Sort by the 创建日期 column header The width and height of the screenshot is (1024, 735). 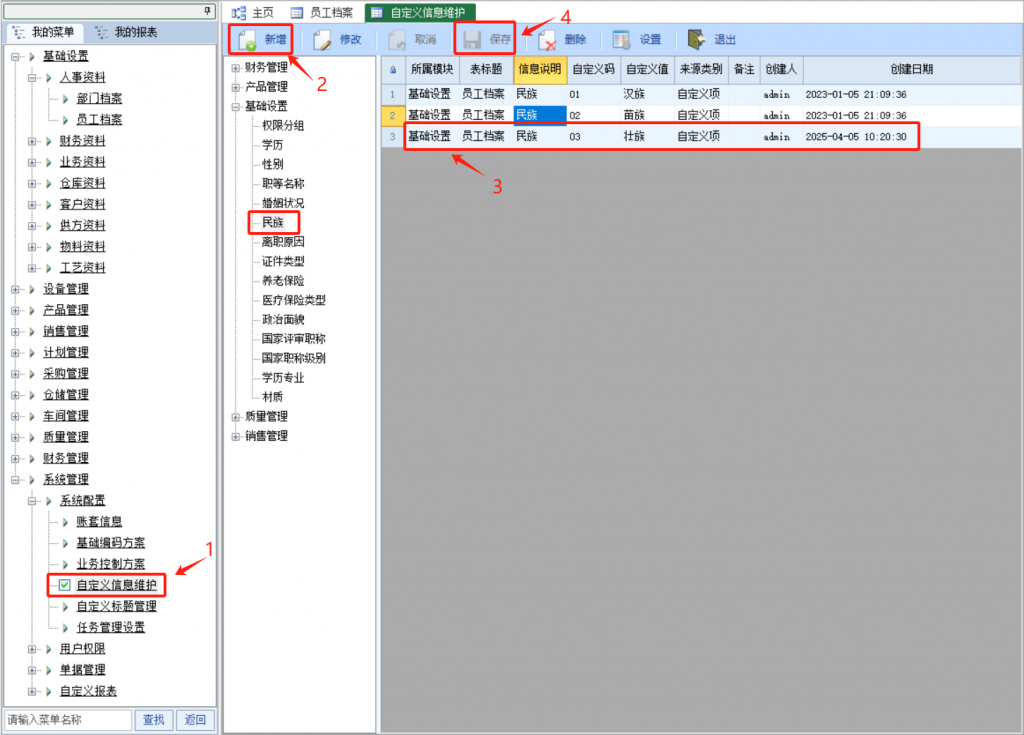911,69
